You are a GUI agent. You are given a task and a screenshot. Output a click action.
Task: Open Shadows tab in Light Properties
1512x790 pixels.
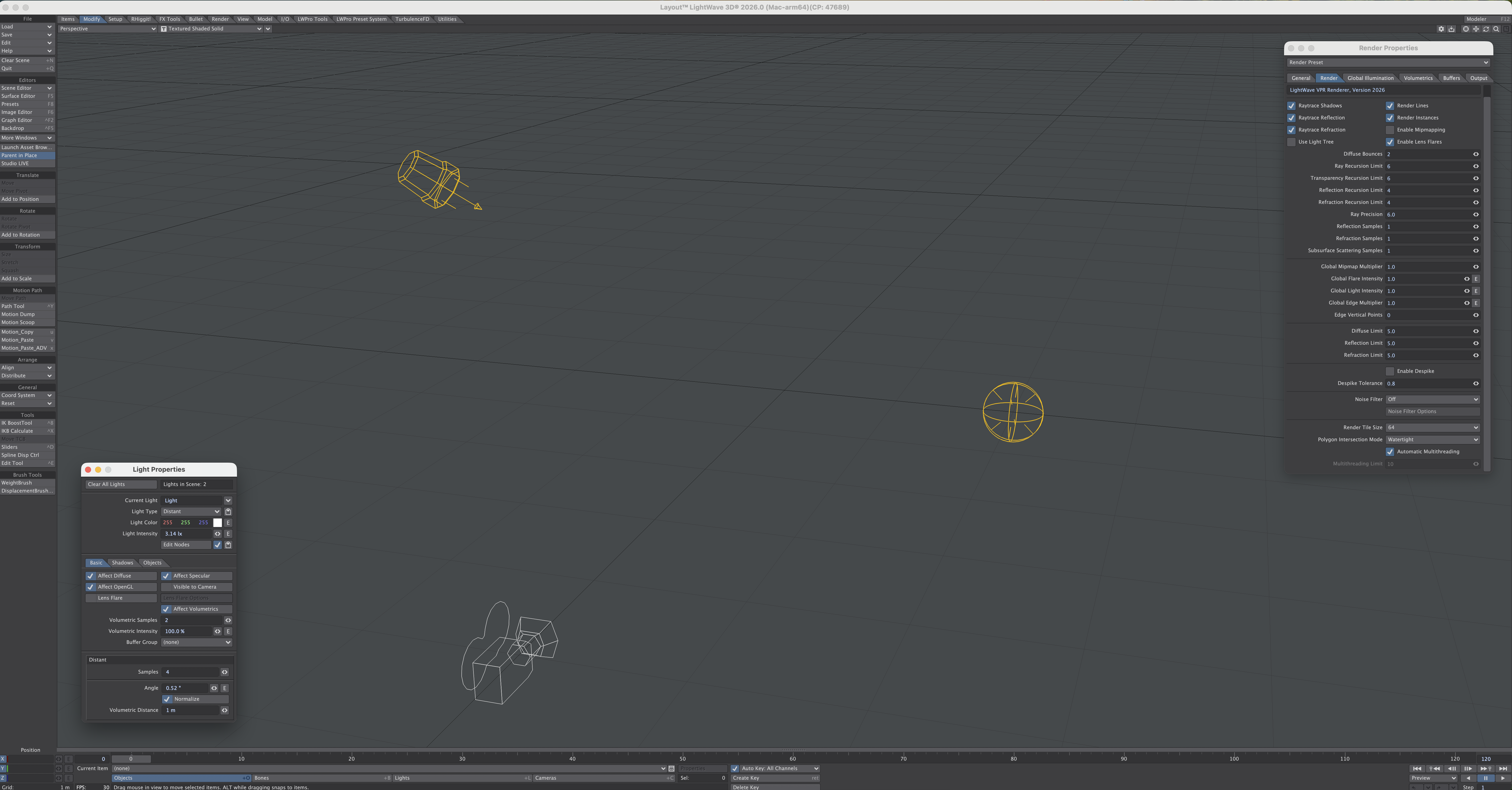point(123,563)
